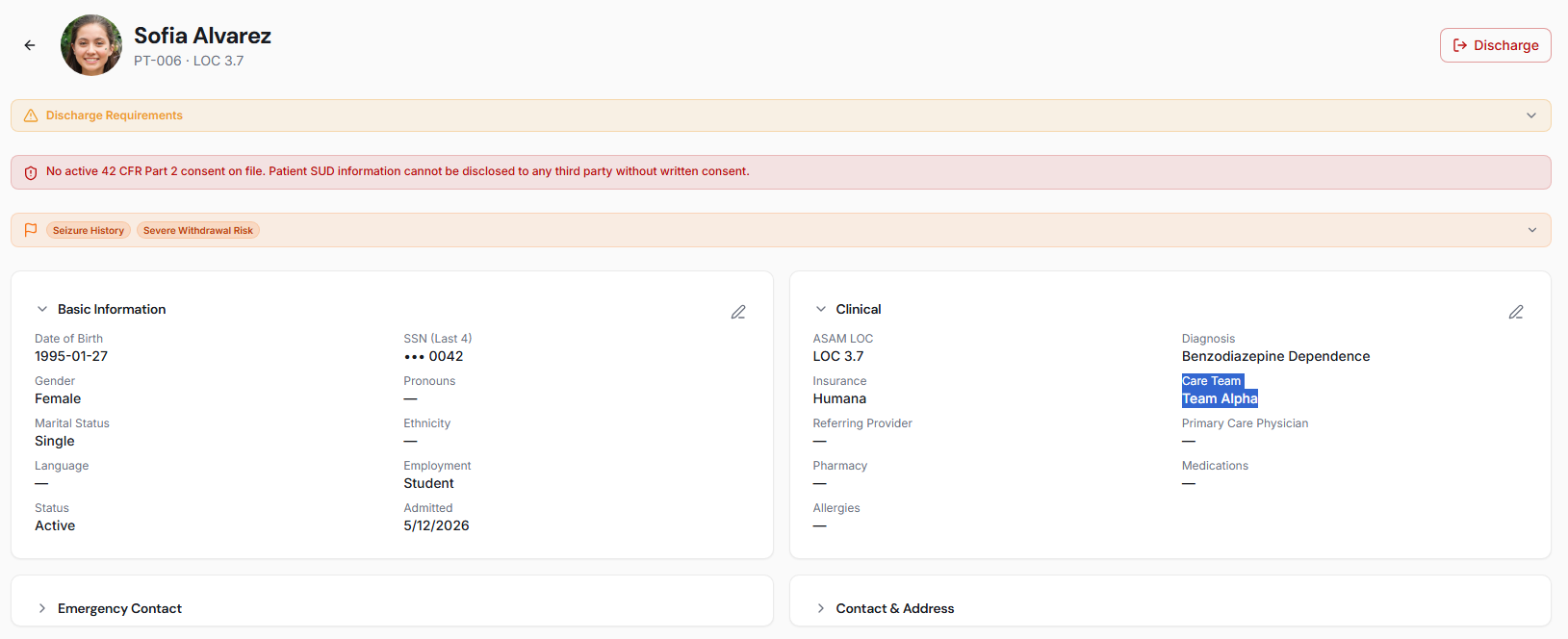The height and width of the screenshot is (639, 1568).
Task: Click the date of birth 1995-01-27
Action: tap(71, 356)
